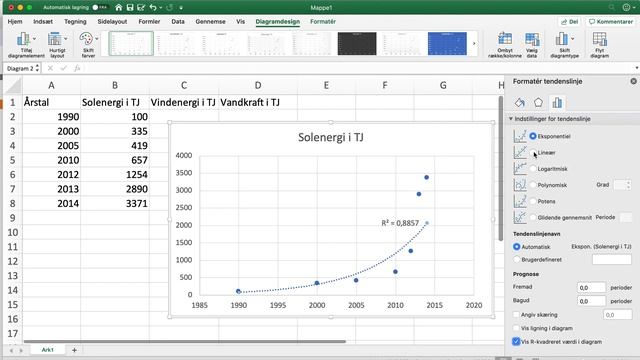Select the blue chart style thumbnail
The image size is (640, 360).
[x=447, y=43]
